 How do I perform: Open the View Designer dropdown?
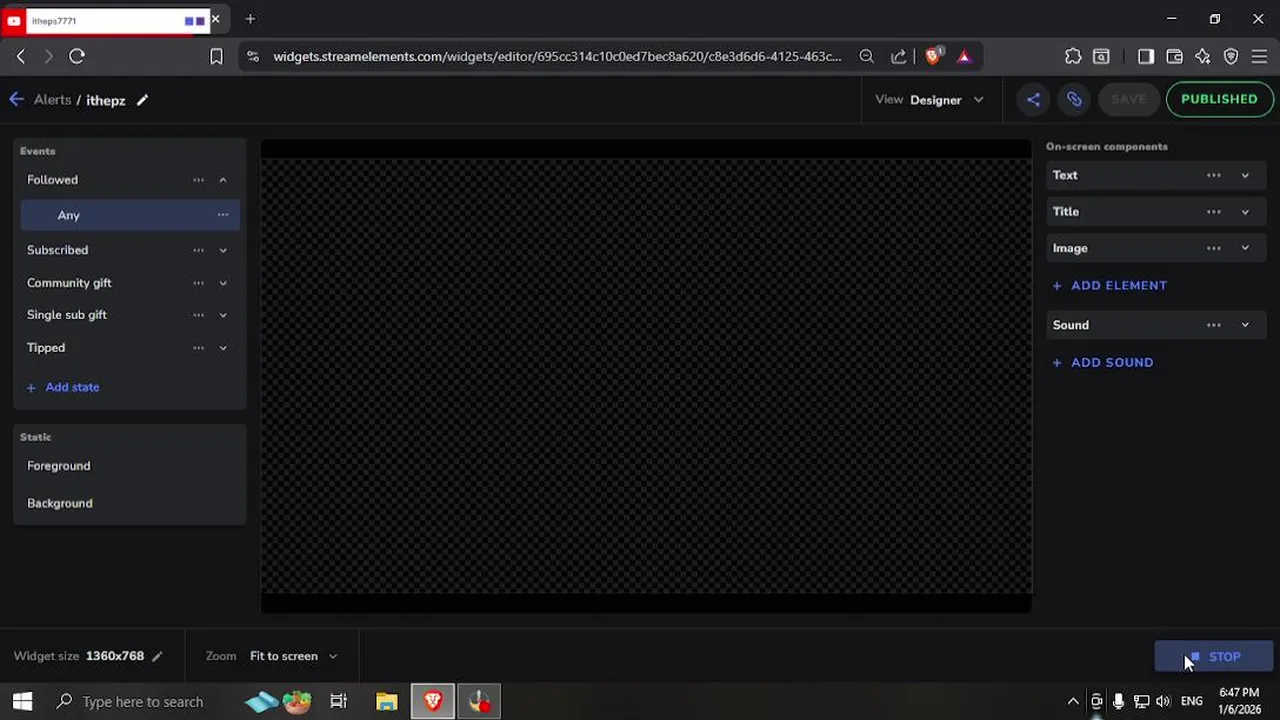coord(929,100)
